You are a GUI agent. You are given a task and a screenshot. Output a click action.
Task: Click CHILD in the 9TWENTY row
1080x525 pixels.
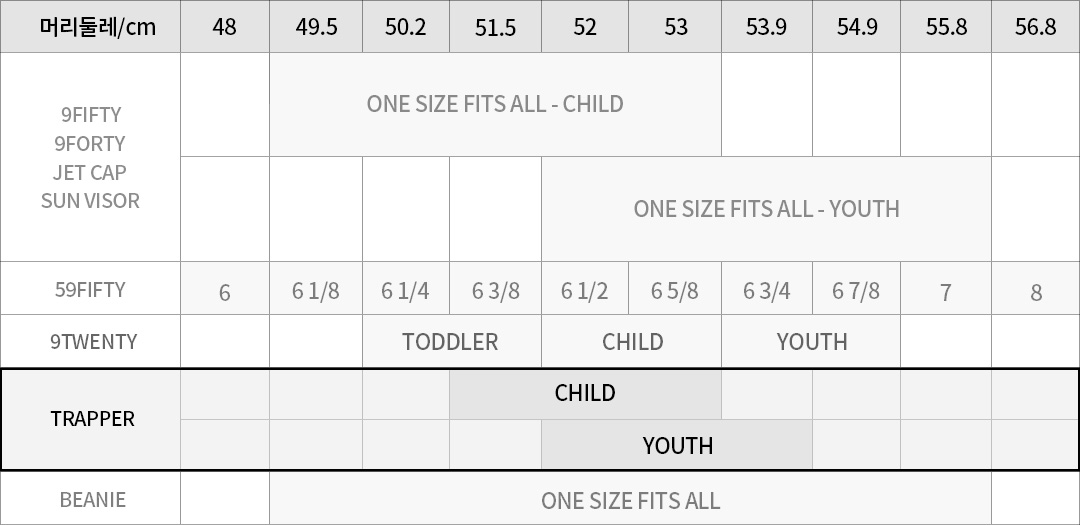coord(632,342)
